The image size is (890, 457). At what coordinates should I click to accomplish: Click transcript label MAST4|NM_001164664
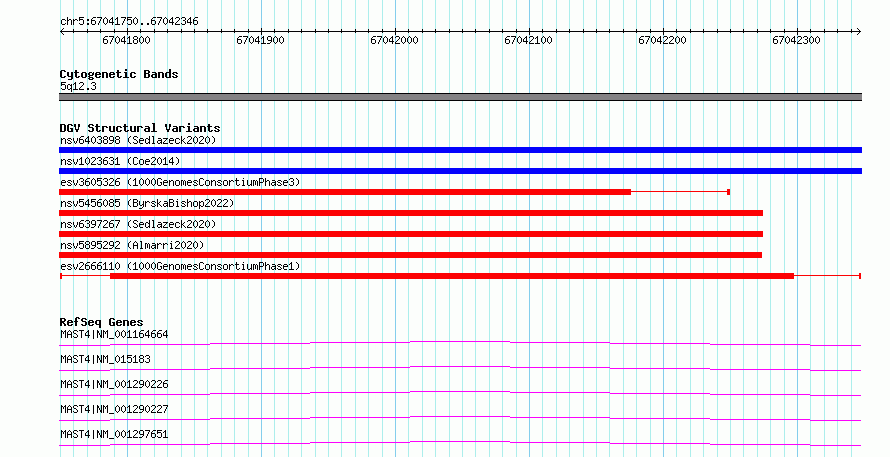click(114, 334)
